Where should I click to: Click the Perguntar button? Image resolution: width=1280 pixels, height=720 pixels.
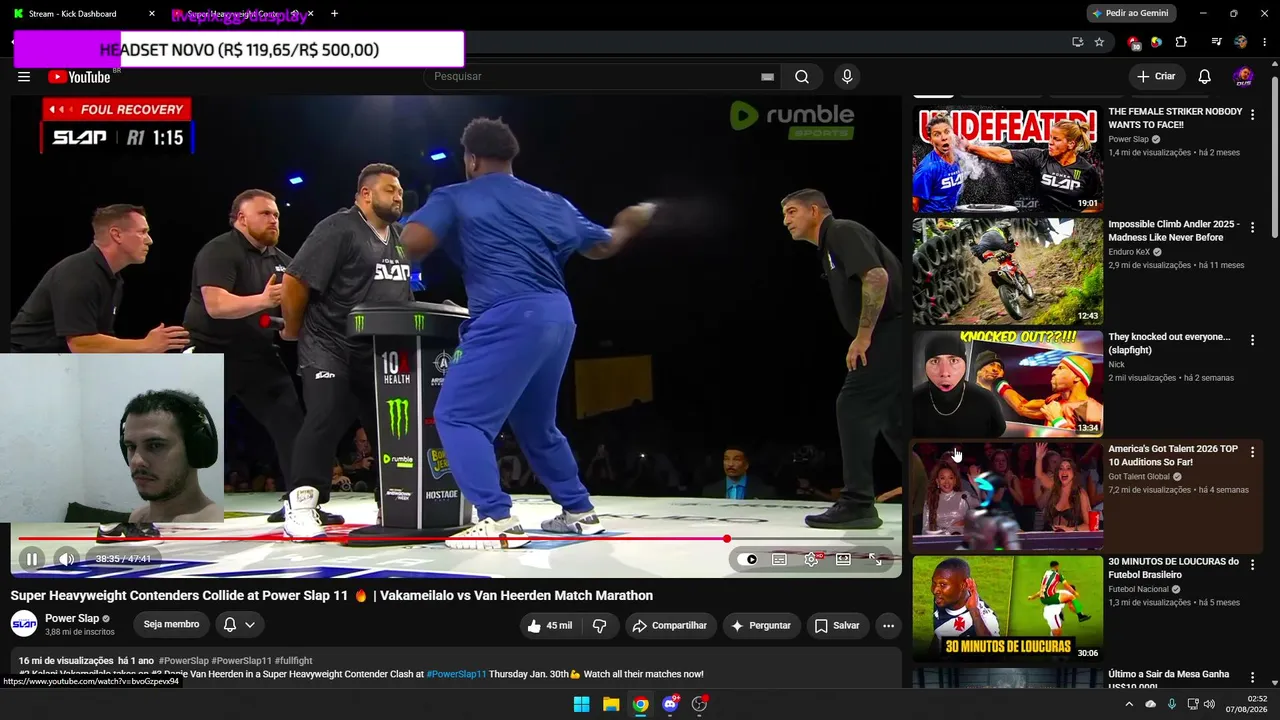761,626
